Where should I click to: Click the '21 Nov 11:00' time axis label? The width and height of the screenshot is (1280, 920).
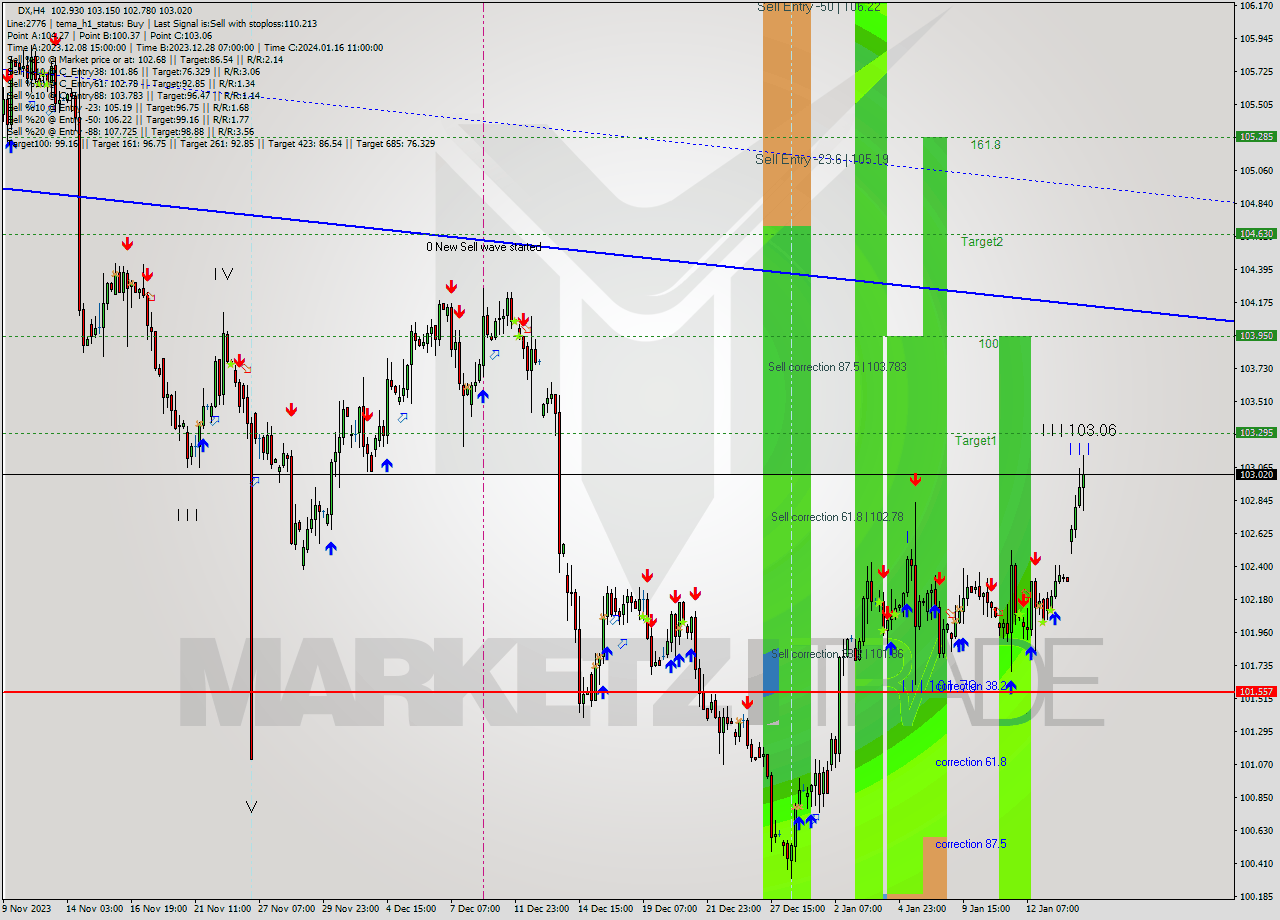point(222,909)
